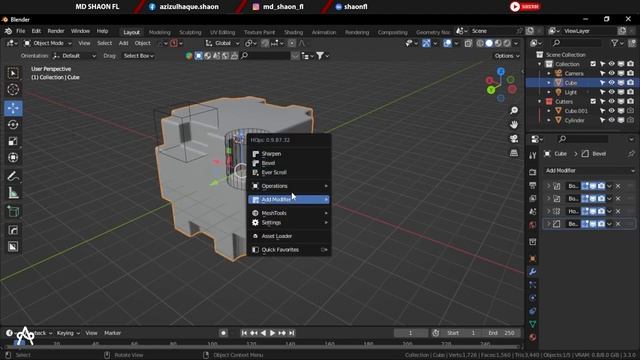
Task: Toggle Cube visibility eye in outliner
Action: [611, 83]
